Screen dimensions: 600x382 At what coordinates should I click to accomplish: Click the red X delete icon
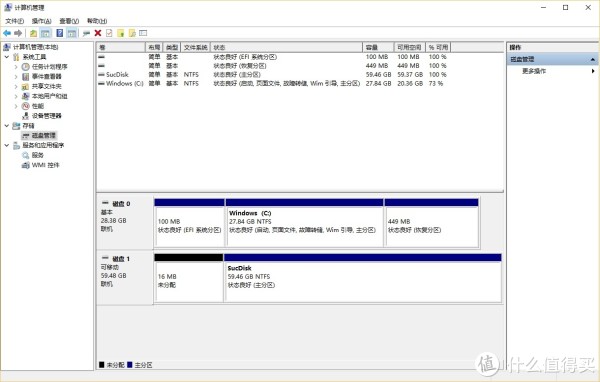98,33
